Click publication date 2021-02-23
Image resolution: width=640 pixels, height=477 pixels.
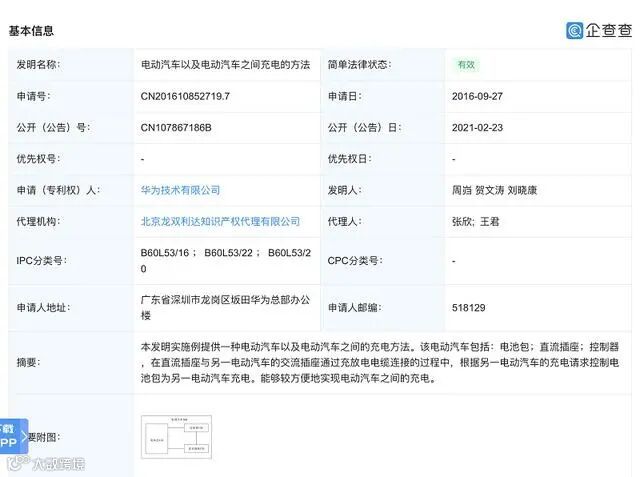[477, 128]
